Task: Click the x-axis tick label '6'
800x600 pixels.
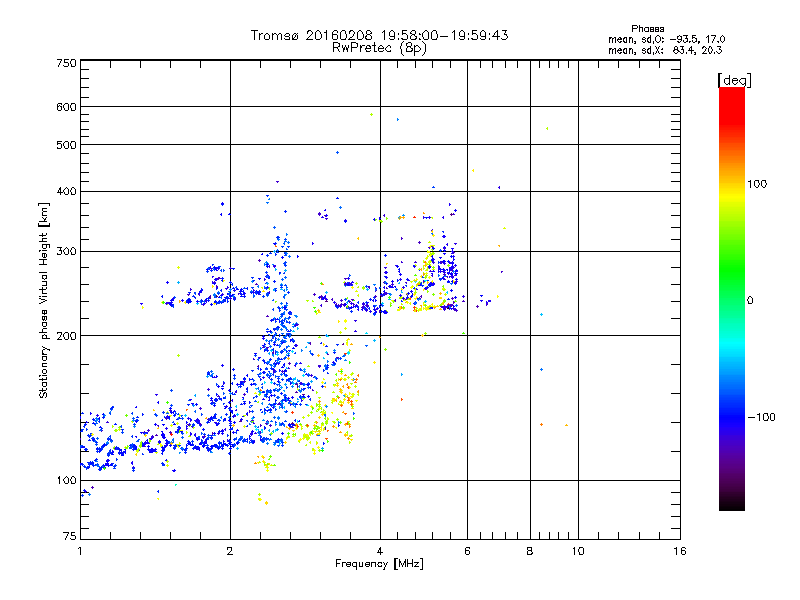Action: tap(467, 551)
